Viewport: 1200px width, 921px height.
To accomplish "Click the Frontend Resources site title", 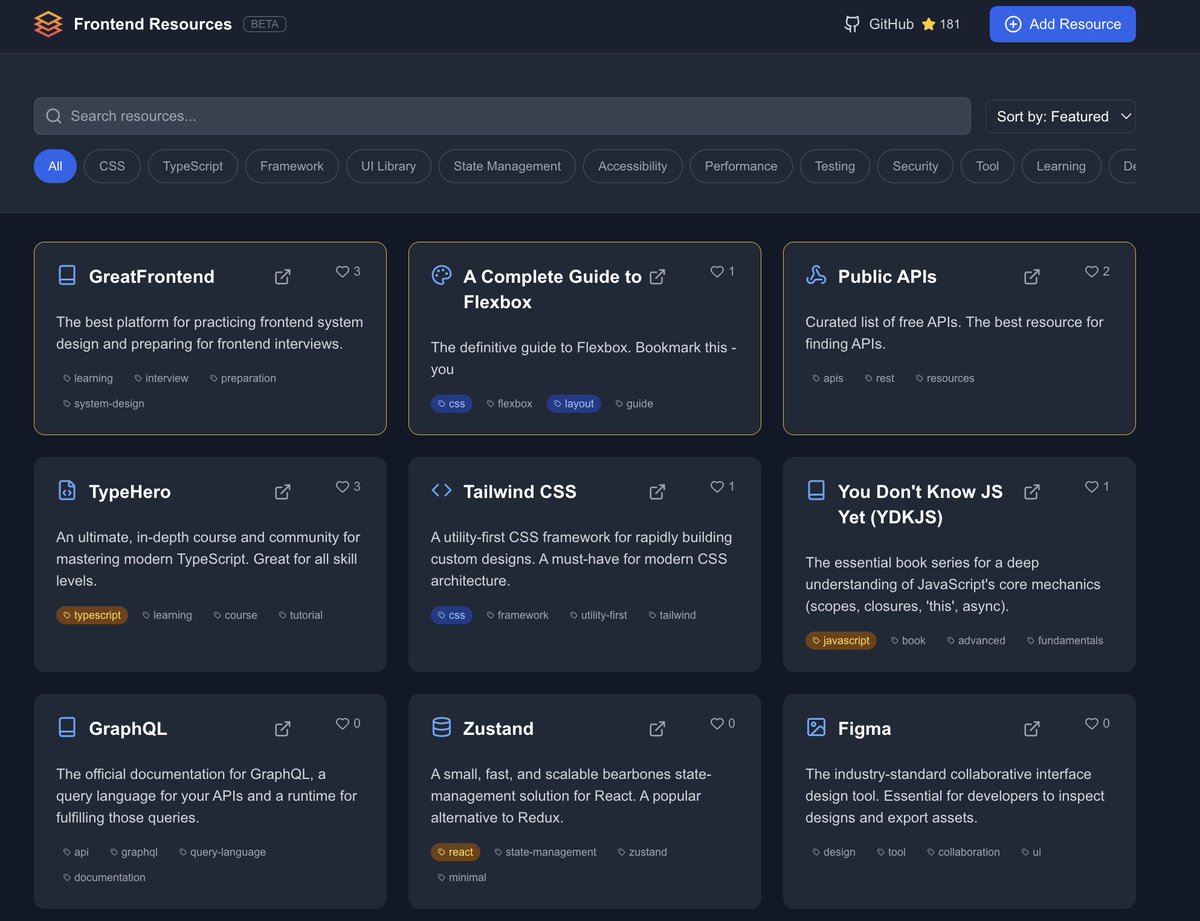I will [x=153, y=24].
